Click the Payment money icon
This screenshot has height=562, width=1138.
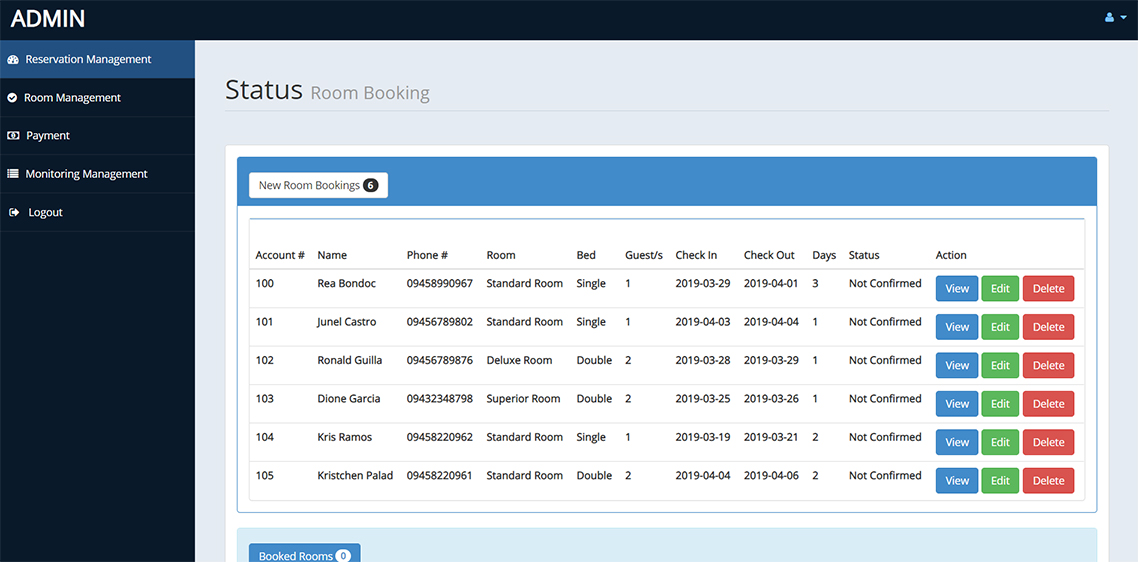pyautogui.click(x=13, y=136)
